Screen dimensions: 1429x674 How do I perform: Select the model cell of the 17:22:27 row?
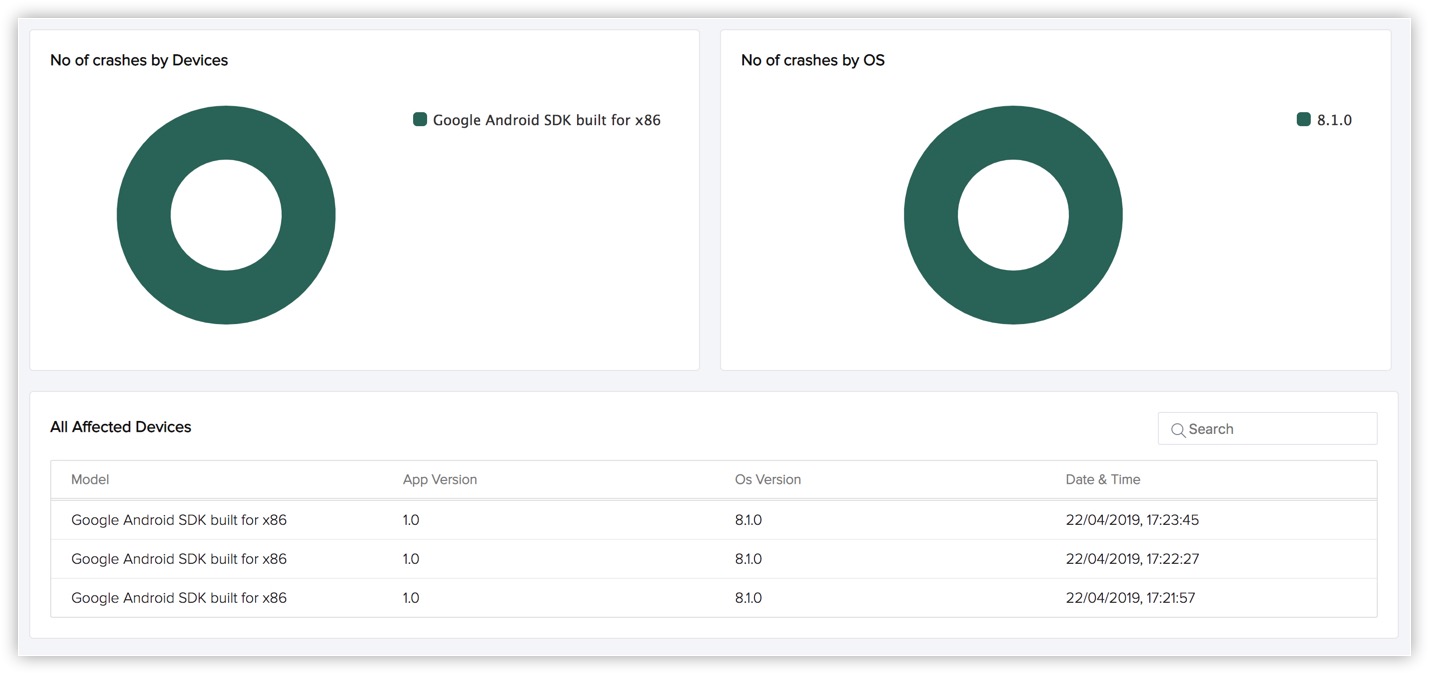coord(179,559)
